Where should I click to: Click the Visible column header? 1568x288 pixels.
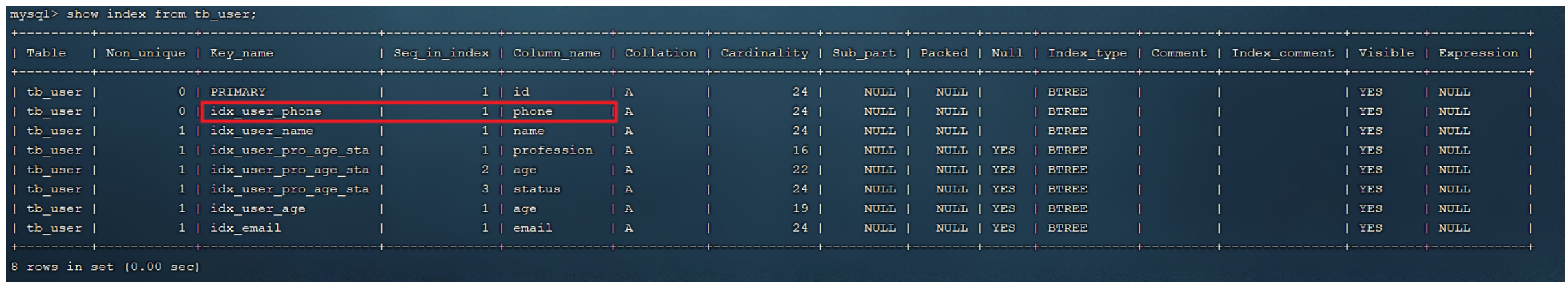pos(1385,53)
